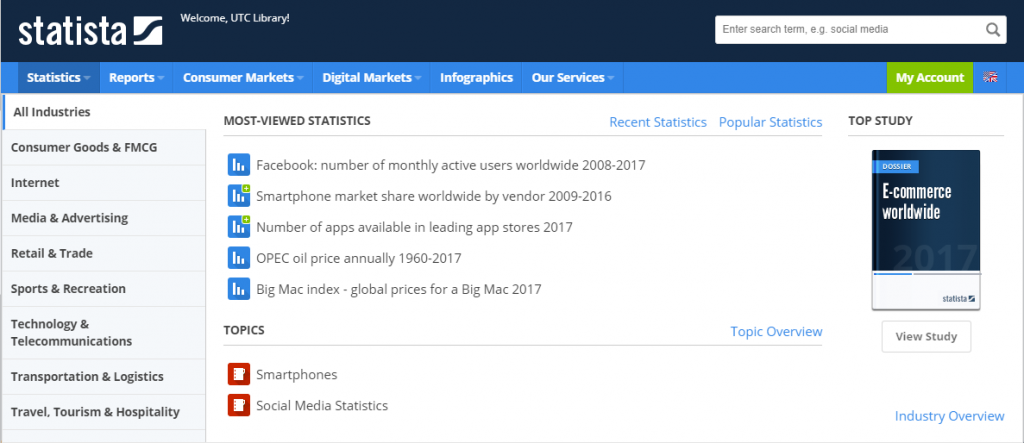Viewport: 1024px width, 443px height.
Task: Go to the Infographics menu item
Action: (476, 77)
